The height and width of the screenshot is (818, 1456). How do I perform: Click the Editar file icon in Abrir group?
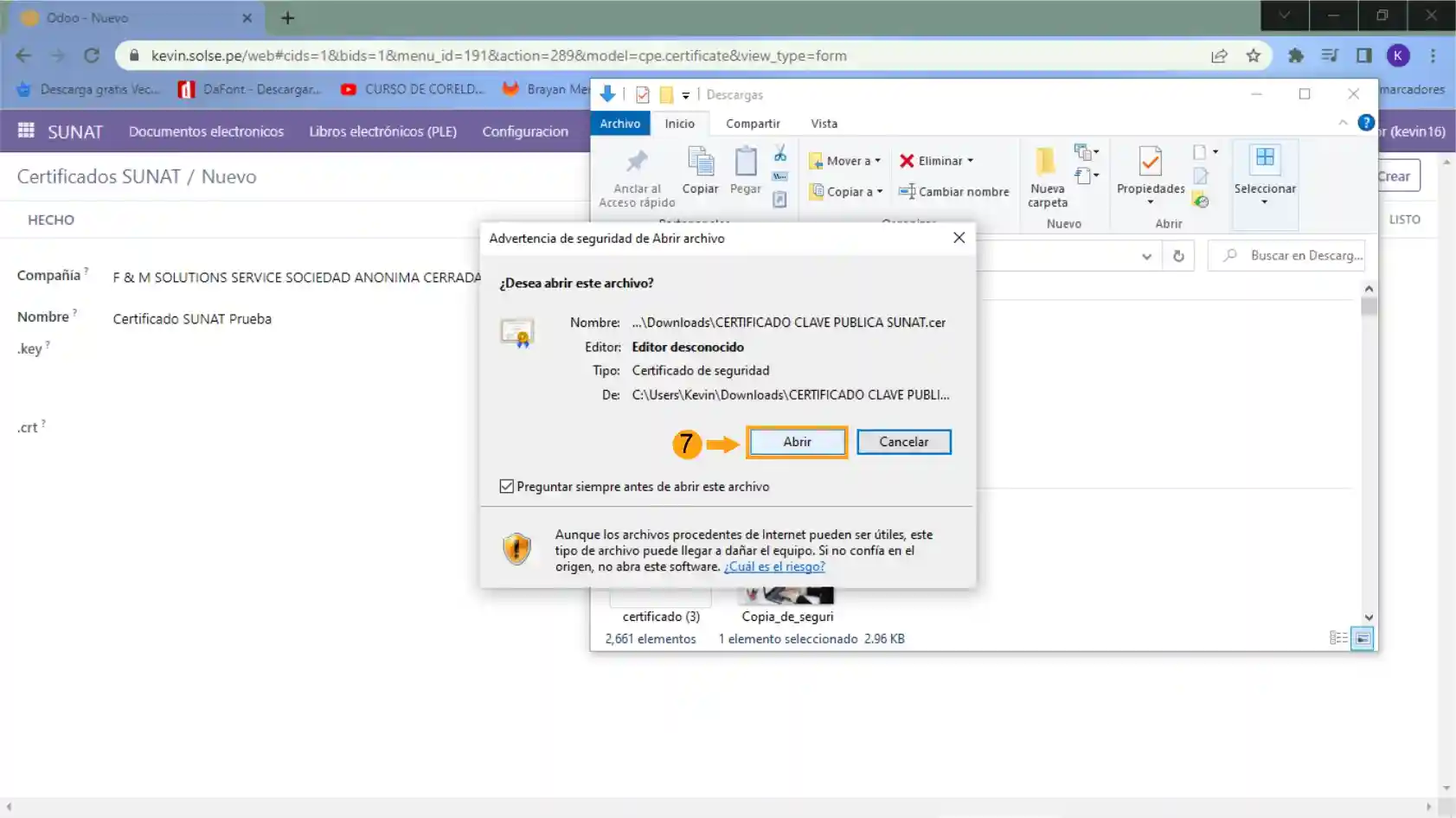pyautogui.click(x=1201, y=176)
